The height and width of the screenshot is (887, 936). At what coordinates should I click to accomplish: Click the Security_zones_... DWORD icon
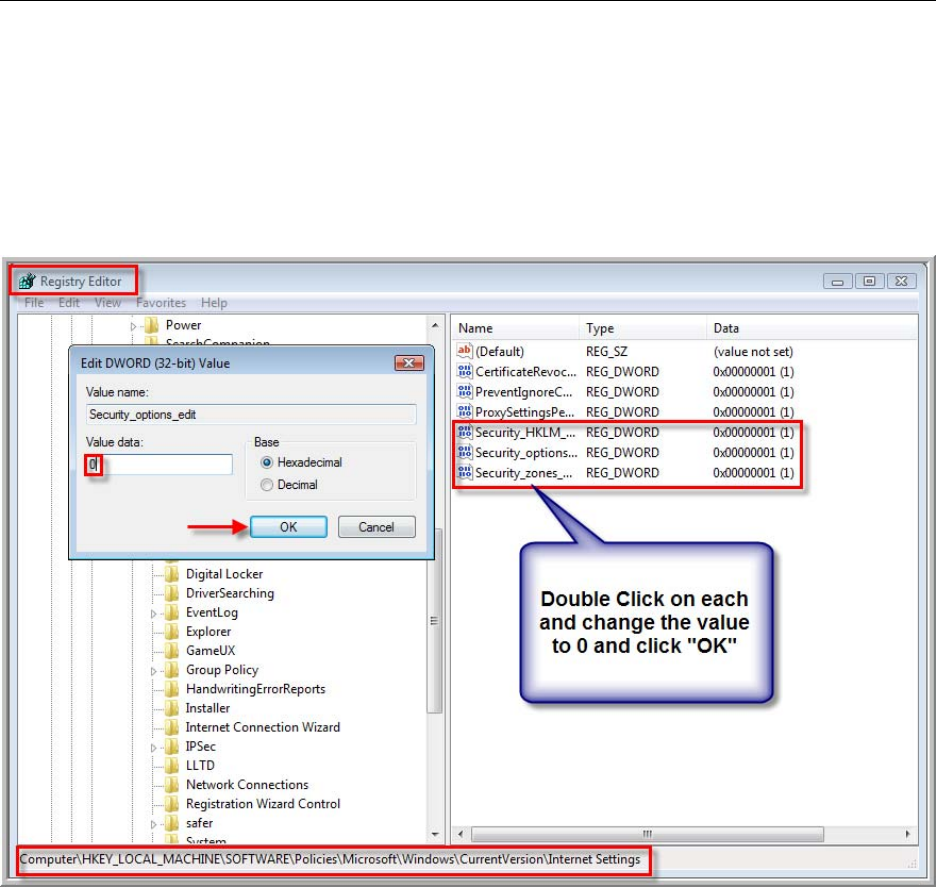coord(464,473)
